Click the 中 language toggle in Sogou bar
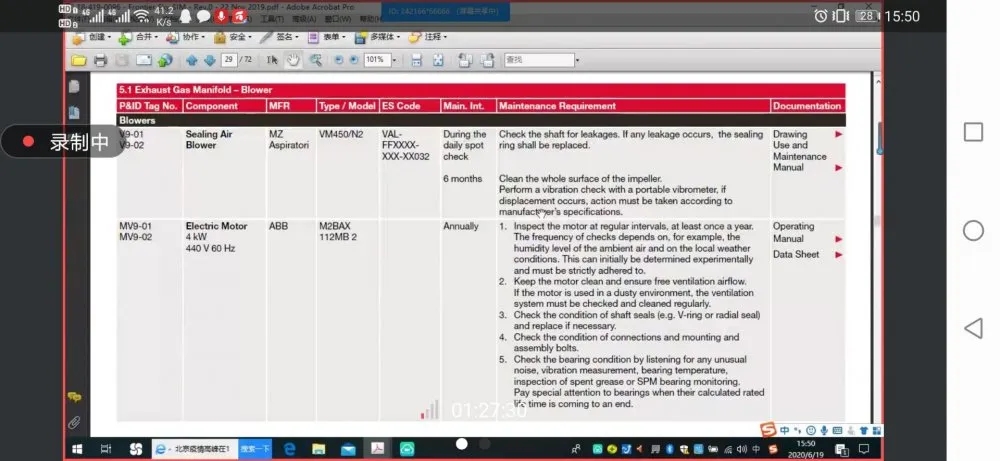This screenshot has height=461, width=1000. point(784,430)
